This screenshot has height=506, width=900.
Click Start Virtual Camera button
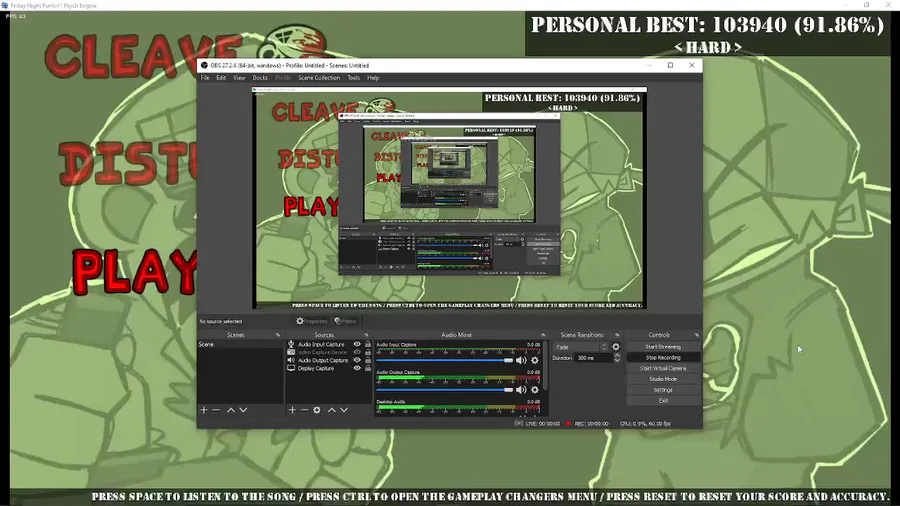pos(663,368)
